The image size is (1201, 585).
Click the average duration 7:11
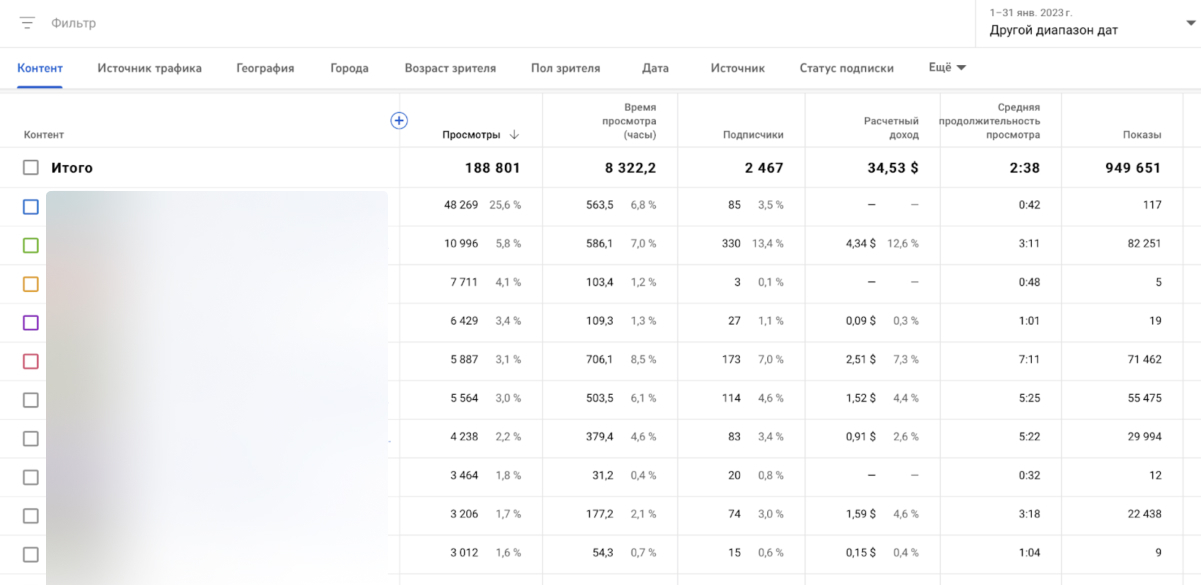pos(1029,360)
